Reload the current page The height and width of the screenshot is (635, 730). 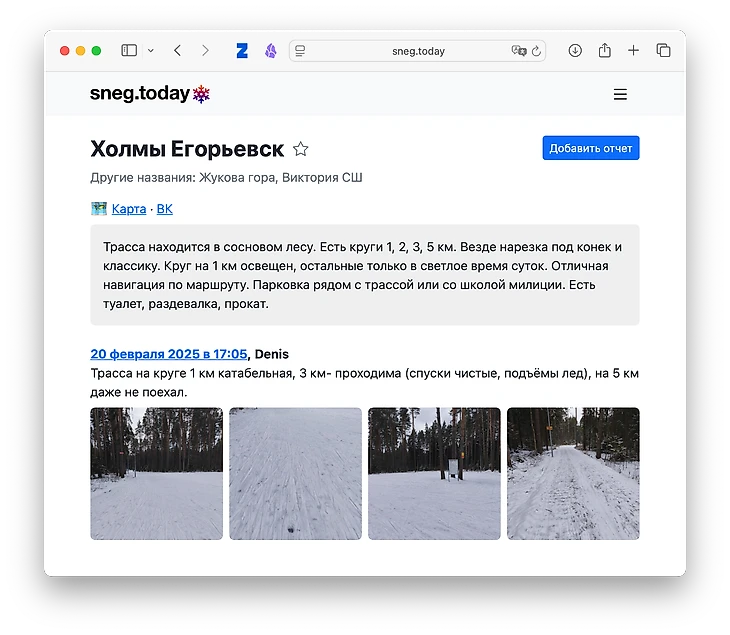pos(537,51)
